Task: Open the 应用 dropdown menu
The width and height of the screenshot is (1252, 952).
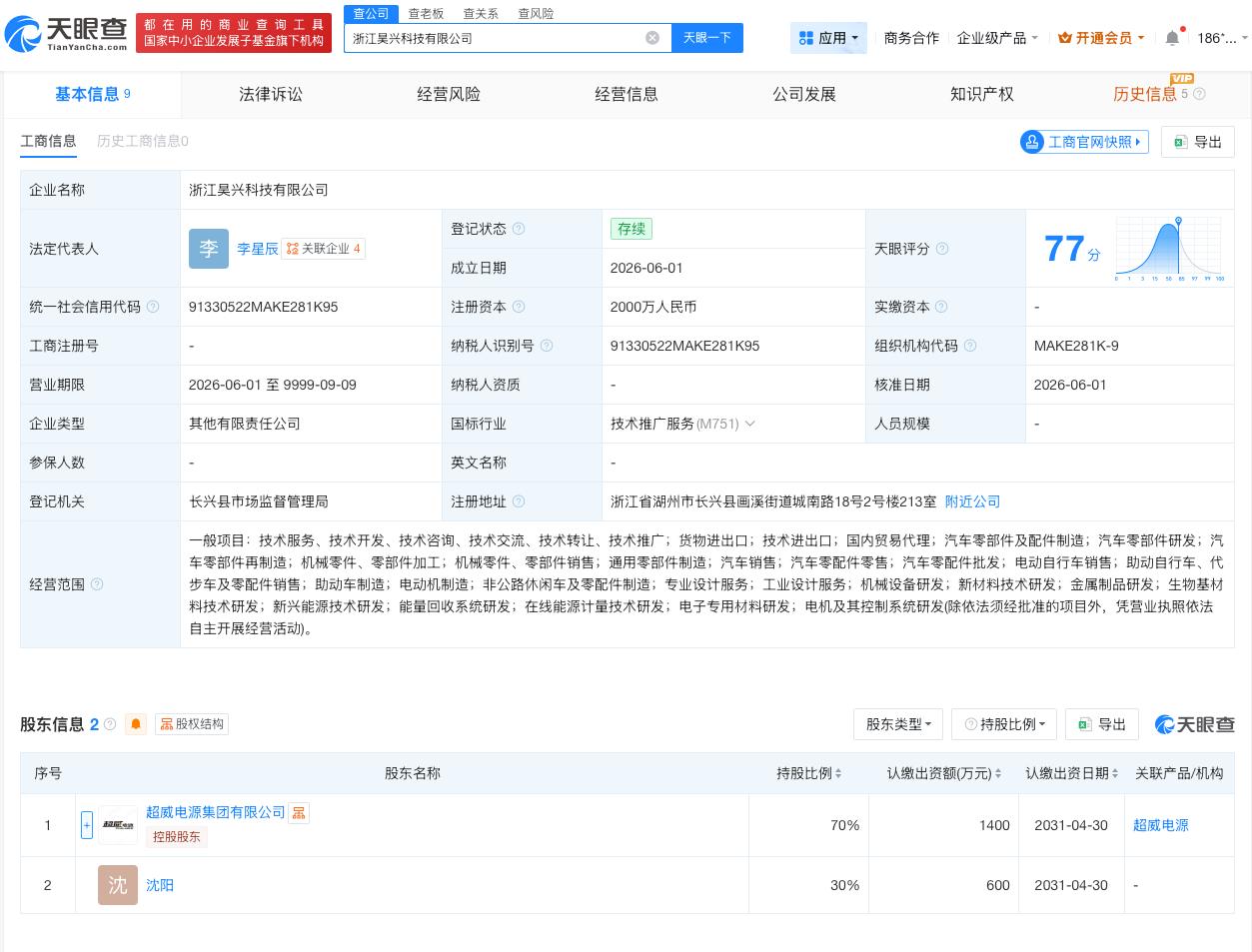Action: point(828,38)
